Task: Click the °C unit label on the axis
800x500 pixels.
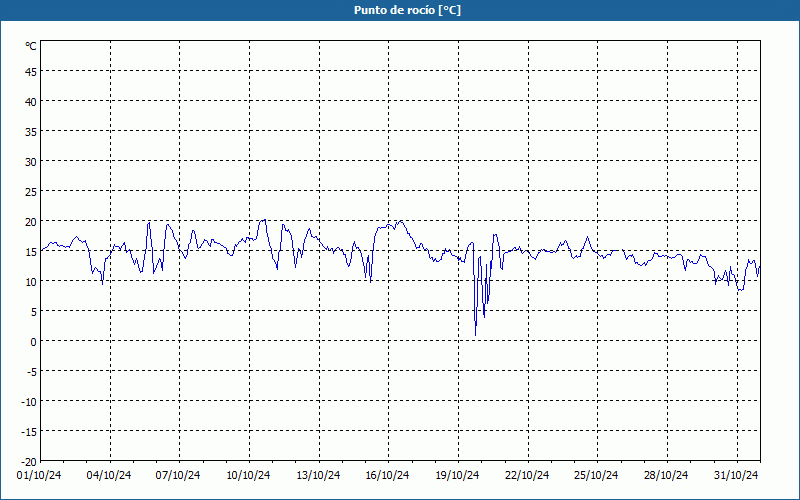Action: click(31, 46)
